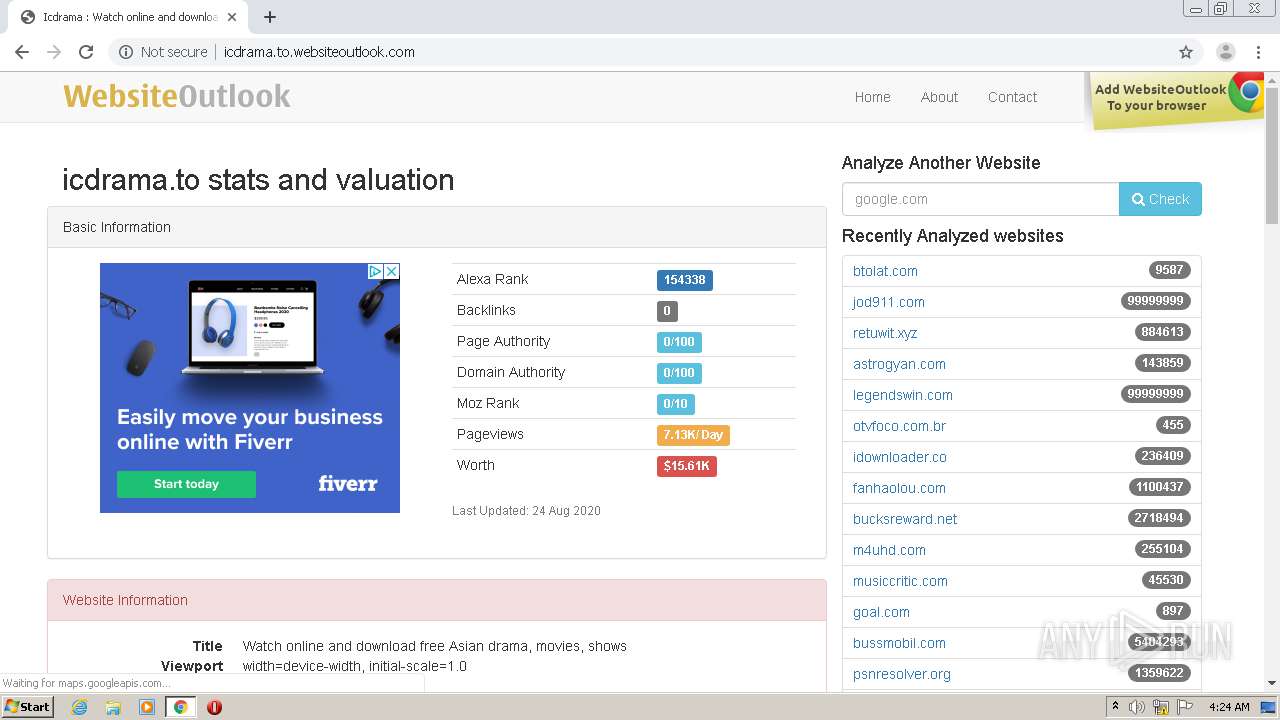Open bussmobil.com link

click(x=899, y=643)
